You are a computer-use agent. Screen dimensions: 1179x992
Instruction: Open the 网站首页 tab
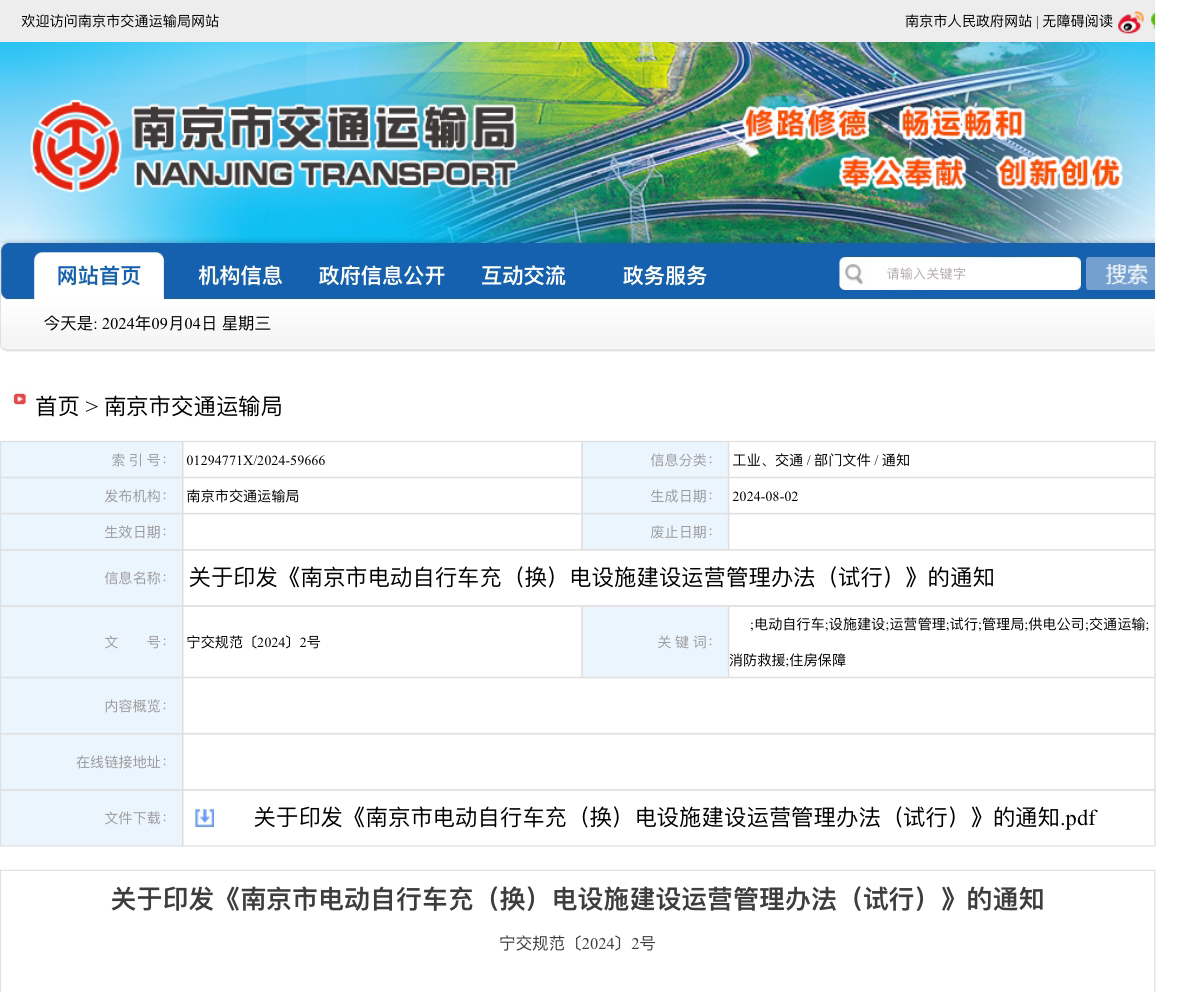coord(99,275)
